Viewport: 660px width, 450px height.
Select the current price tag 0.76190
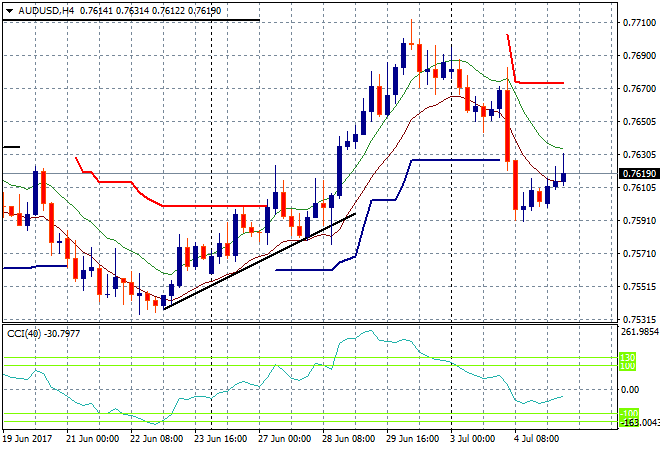[x=639, y=173]
